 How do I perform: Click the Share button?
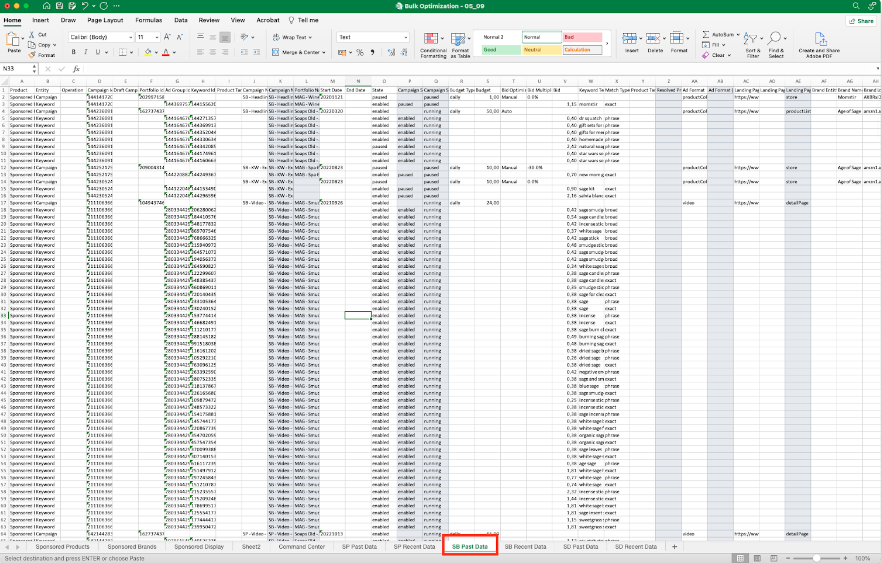pyautogui.click(x=859, y=19)
